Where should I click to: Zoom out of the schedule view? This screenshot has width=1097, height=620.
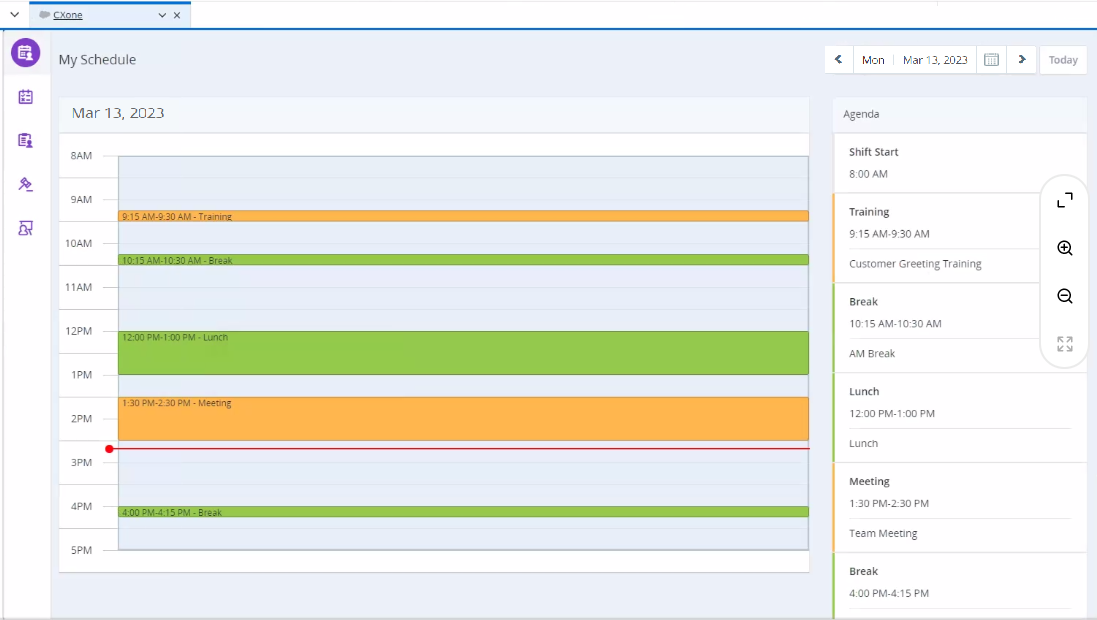1064,295
